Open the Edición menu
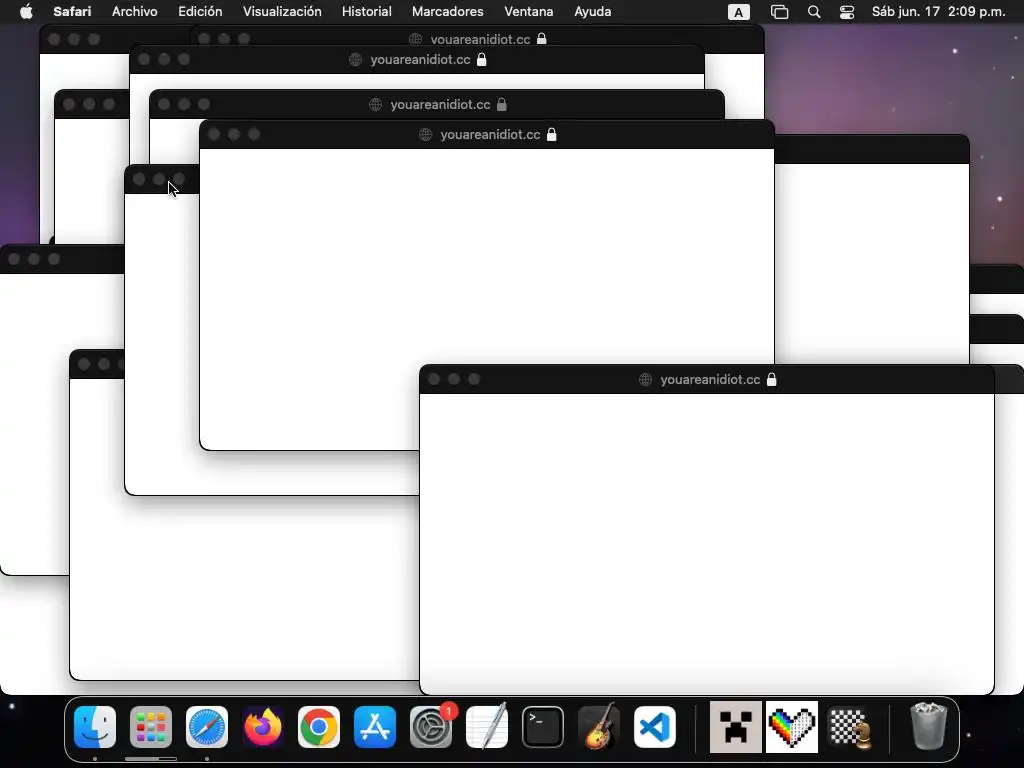 coord(200,11)
